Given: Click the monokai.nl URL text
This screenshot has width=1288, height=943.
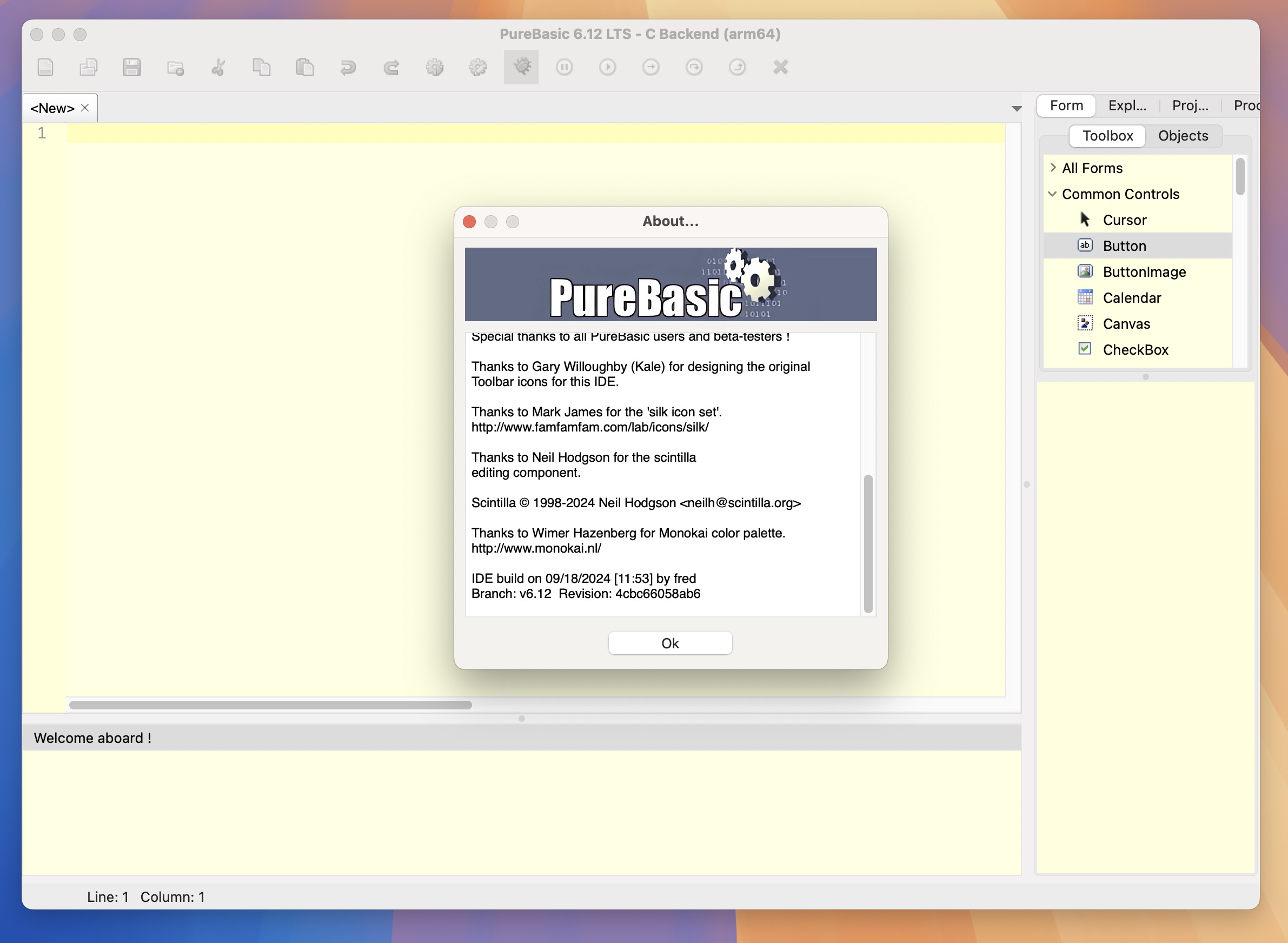Looking at the screenshot, I should pyautogui.click(x=536, y=548).
